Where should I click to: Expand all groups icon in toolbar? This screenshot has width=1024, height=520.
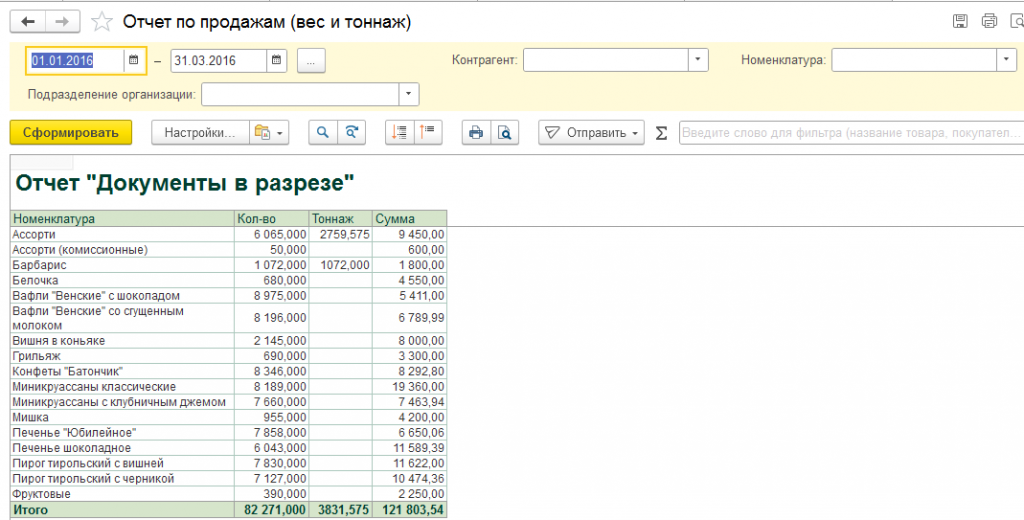[399, 133]
